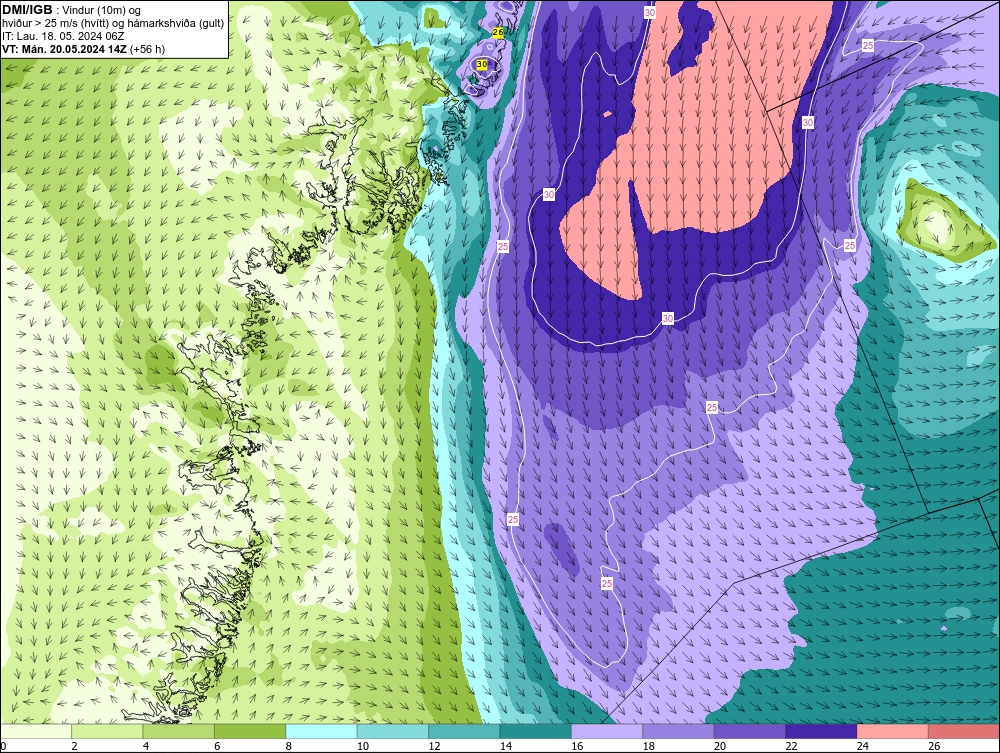Click the 2–4 m/s light green legend swatch

click(108, 731)
